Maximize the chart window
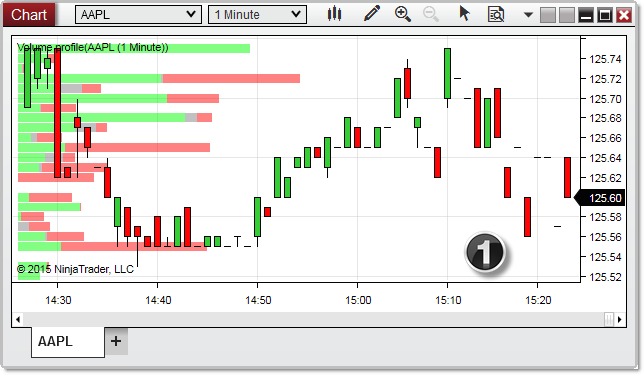 point(605,15)
